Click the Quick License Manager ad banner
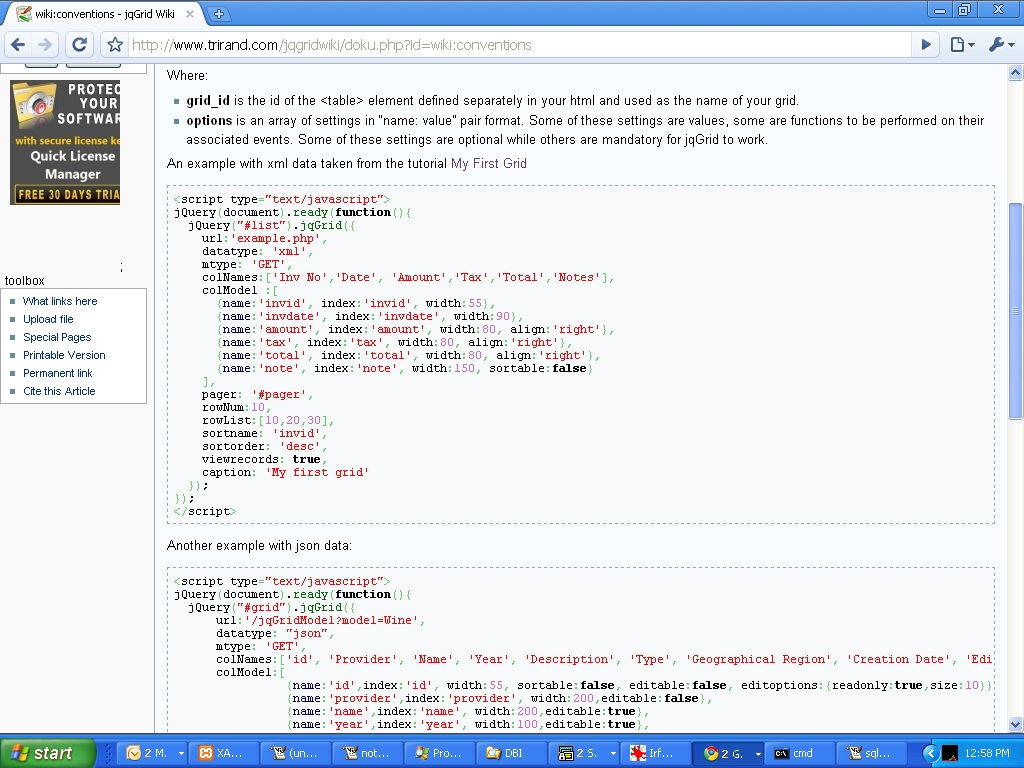Viewport: 1024px width, 768px height. click(65, 142)
